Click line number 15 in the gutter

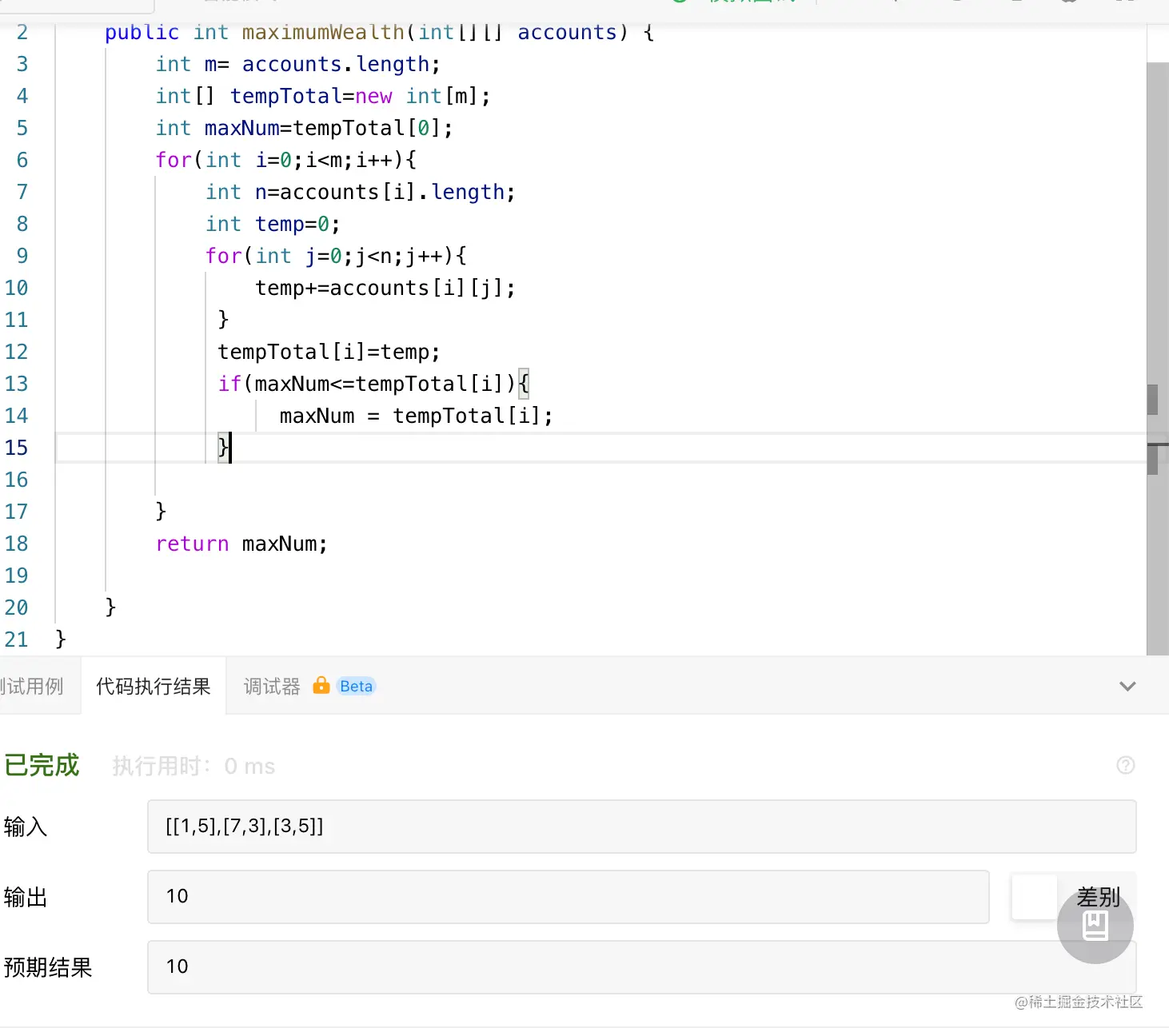pyautogui.click(x=16, y=448)
